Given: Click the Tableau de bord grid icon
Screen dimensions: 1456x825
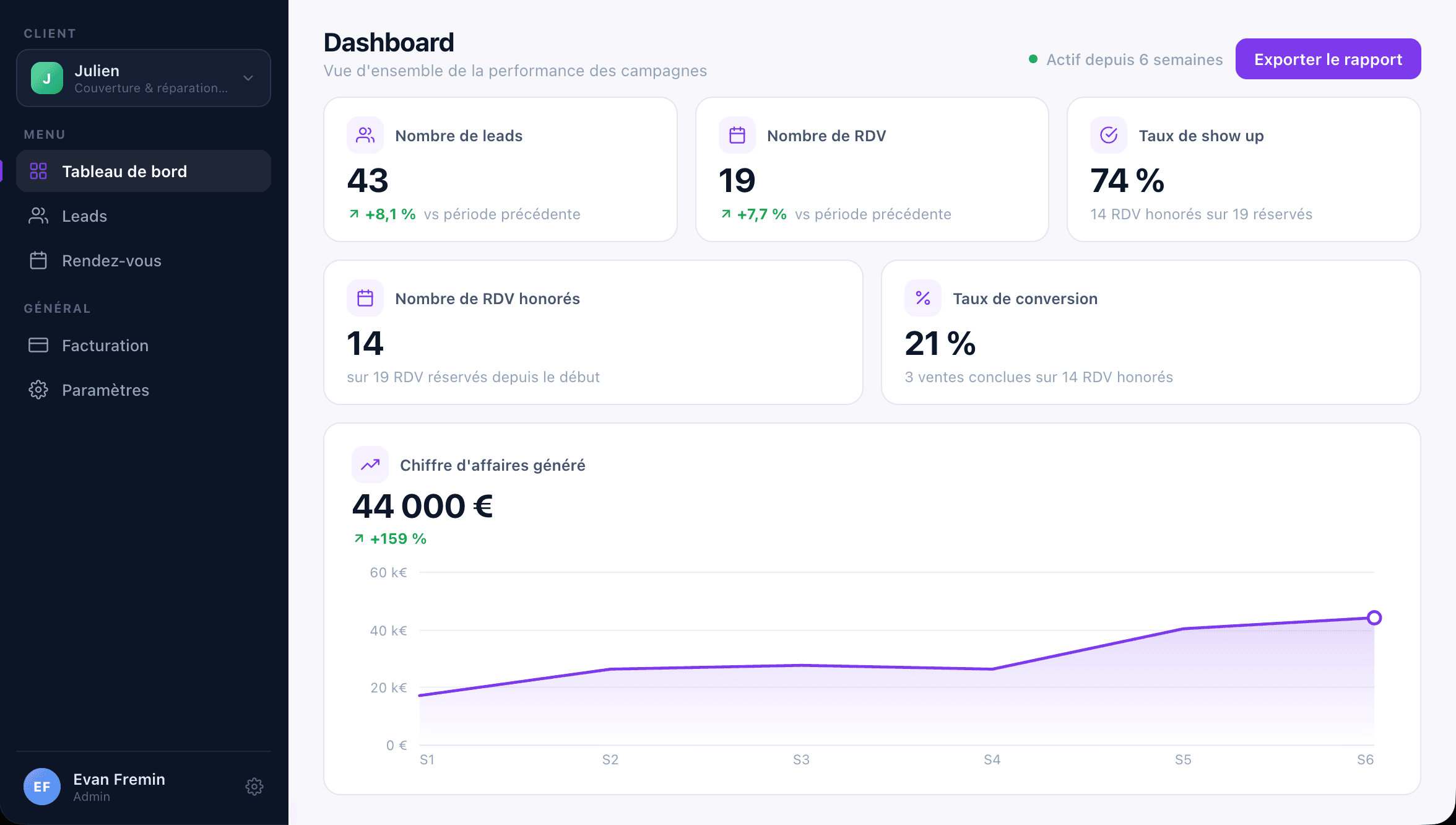Looking at the screenshot, I should (38, 171).
